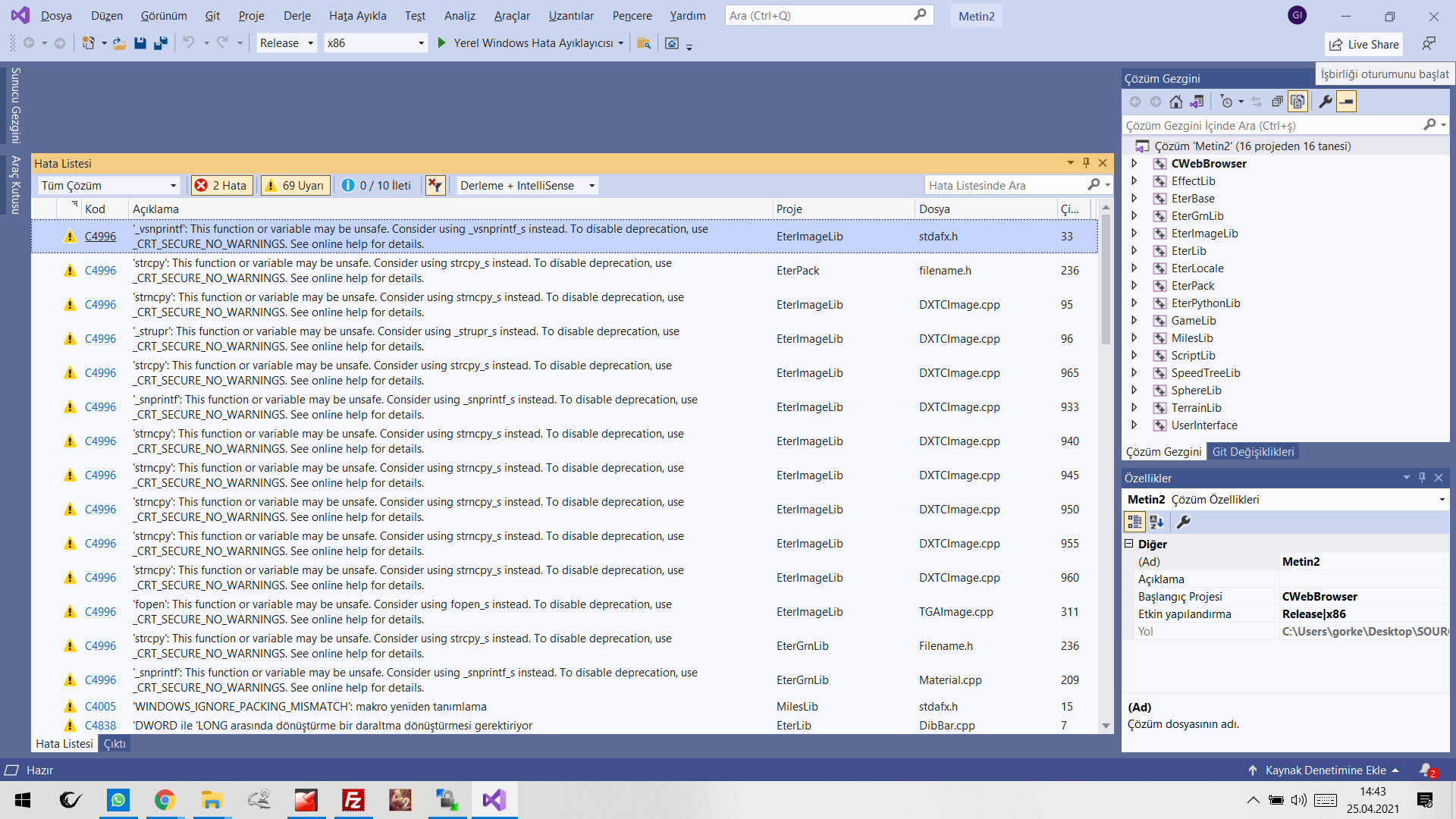Open the Derleme + IntelliSense dropdown
This screenshot has width=1456, height=819.
pos(528,186)
